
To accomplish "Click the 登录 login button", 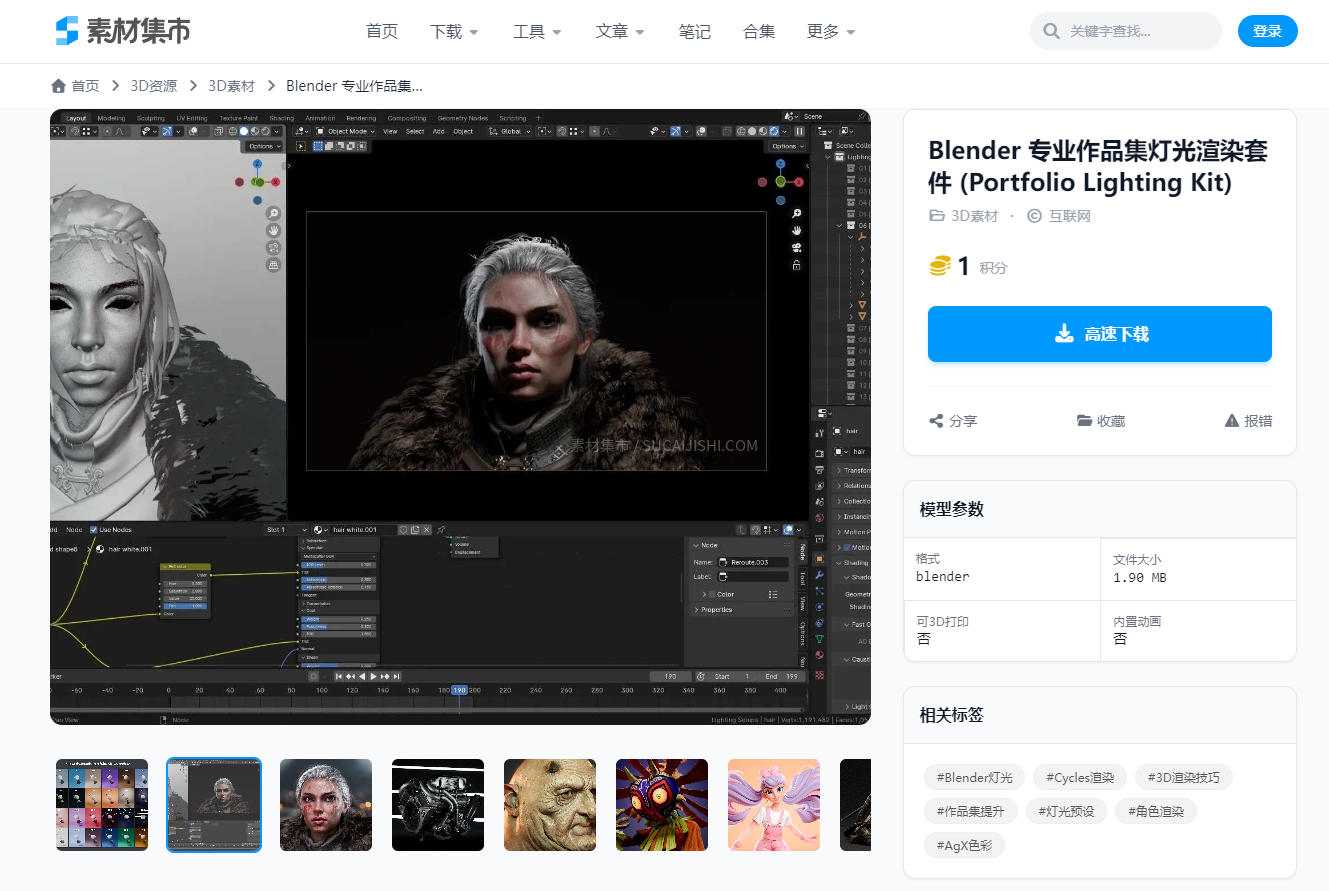I will [x=1267, y=31].
